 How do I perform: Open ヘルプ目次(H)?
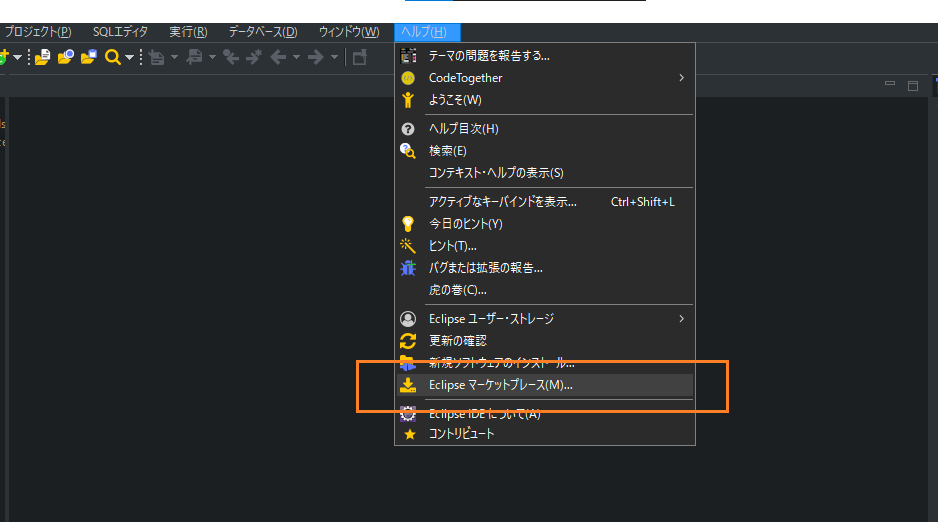(544, 129)
